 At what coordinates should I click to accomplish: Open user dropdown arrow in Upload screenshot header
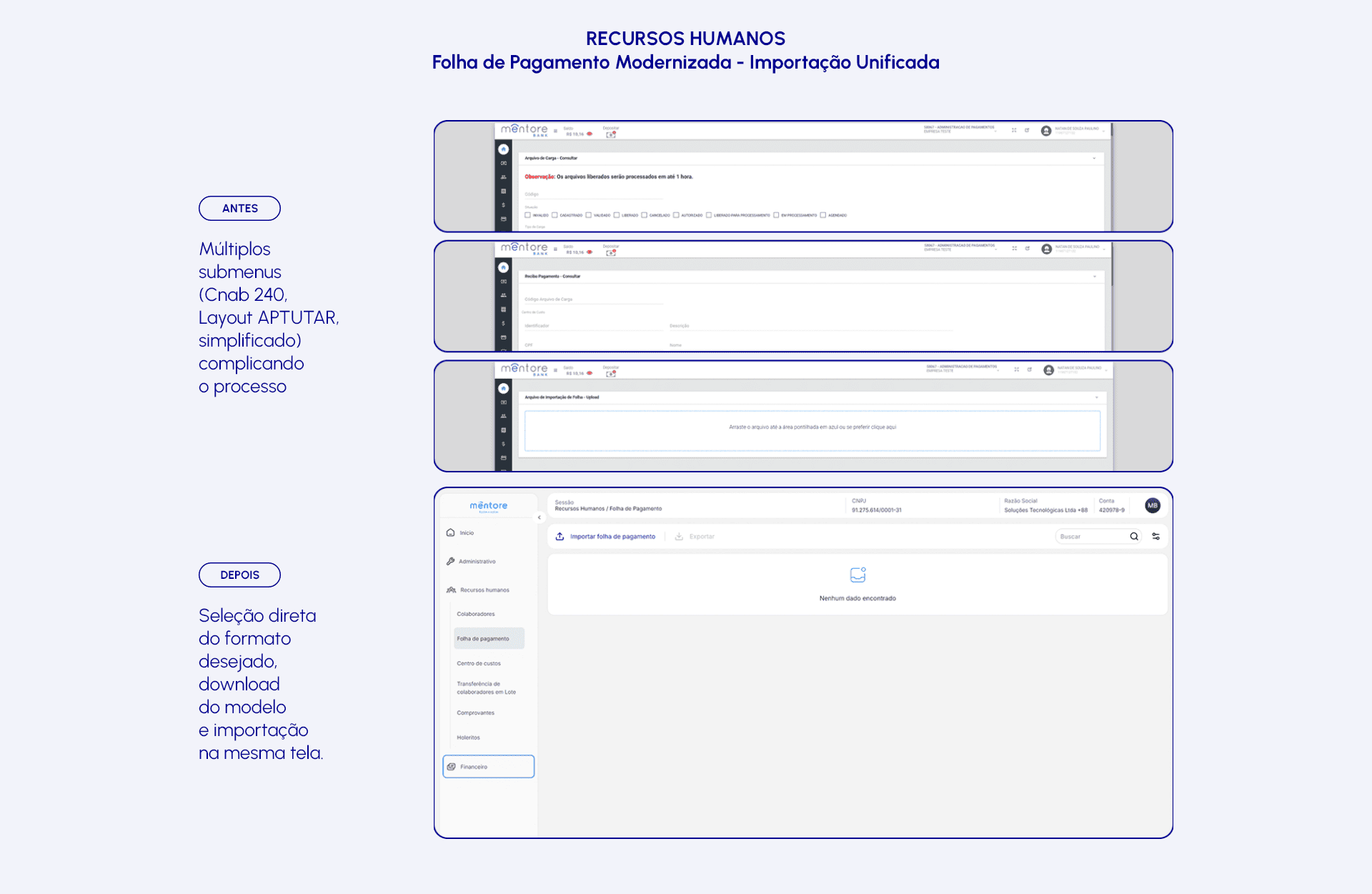click(1105, 370)
